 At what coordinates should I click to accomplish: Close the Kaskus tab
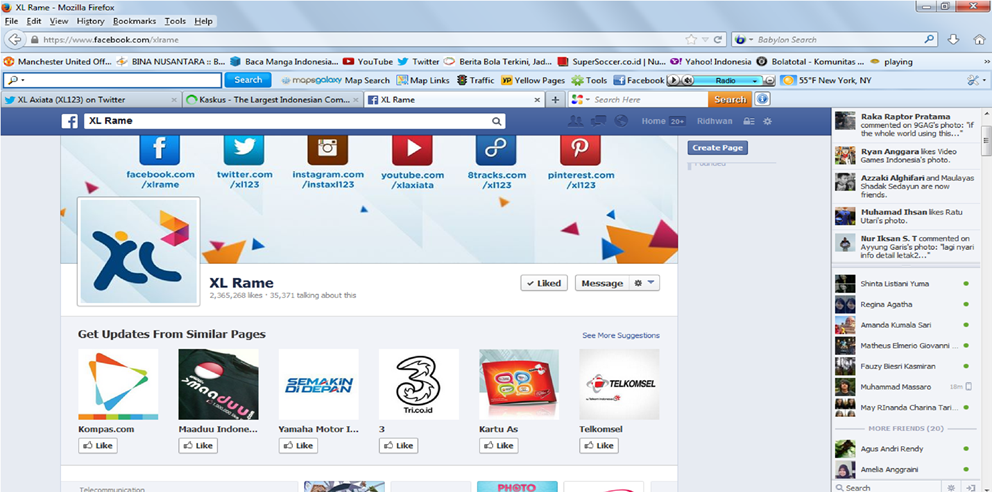coord(355,100)
